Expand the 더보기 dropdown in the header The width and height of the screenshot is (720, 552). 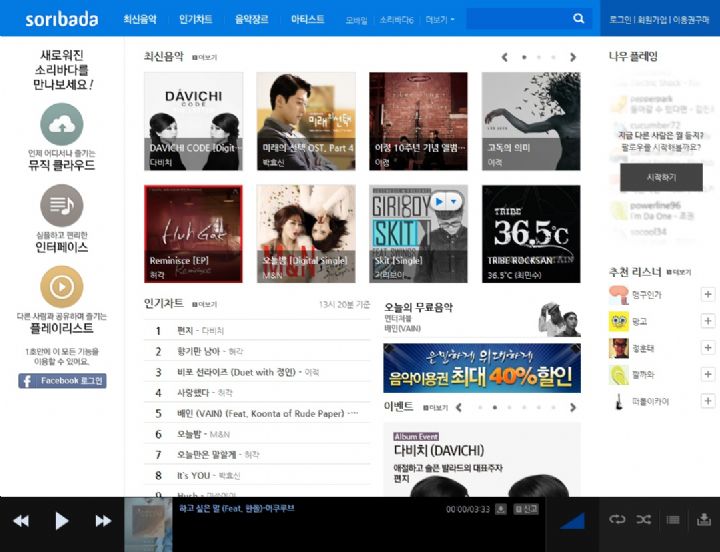tap(440, 20)
